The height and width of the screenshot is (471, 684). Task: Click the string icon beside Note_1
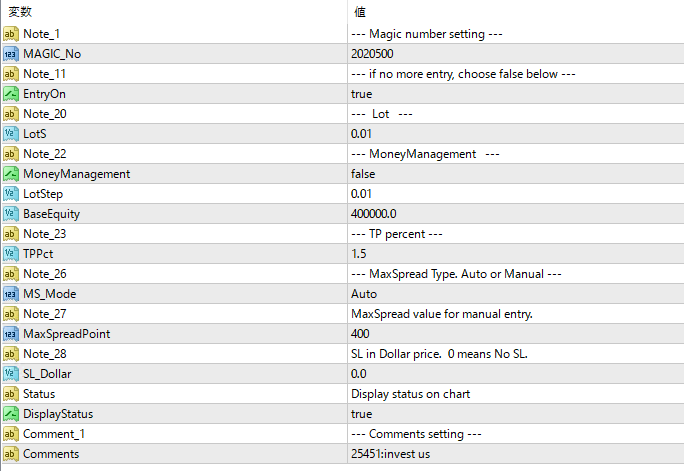click(x=11, y=33)
